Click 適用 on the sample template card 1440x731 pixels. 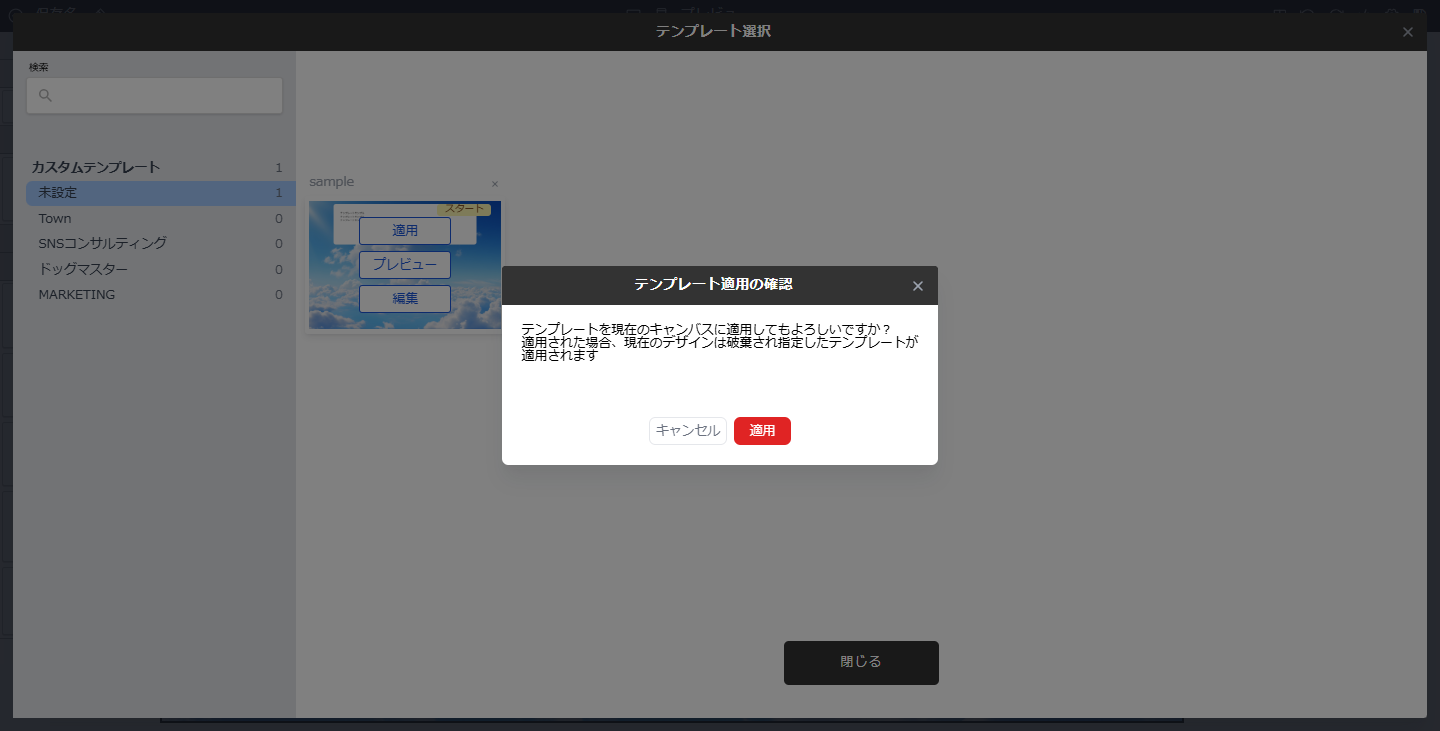pyautogui.click(x=404, y=230)
